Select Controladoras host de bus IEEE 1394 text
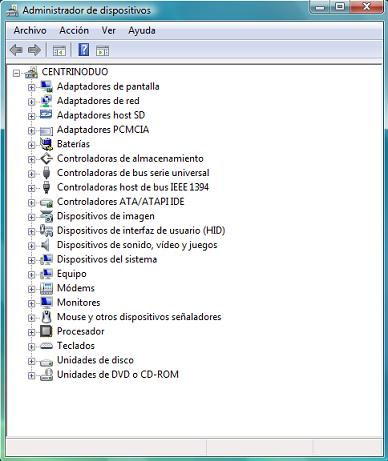388x461 pixels. [x=133, y=187]
